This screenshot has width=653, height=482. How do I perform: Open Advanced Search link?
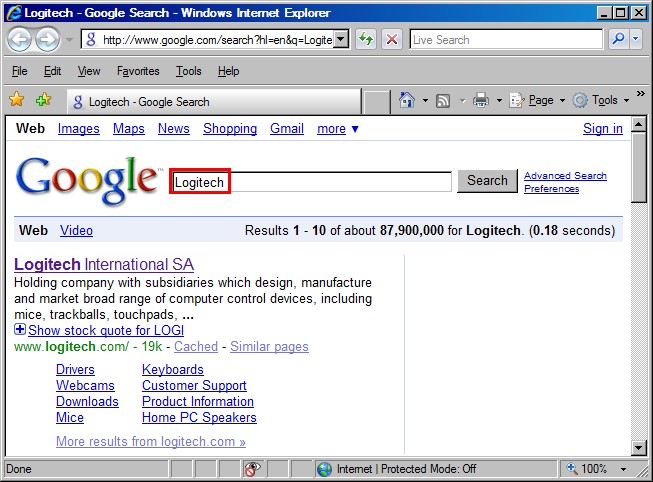(x=565, y=176)
